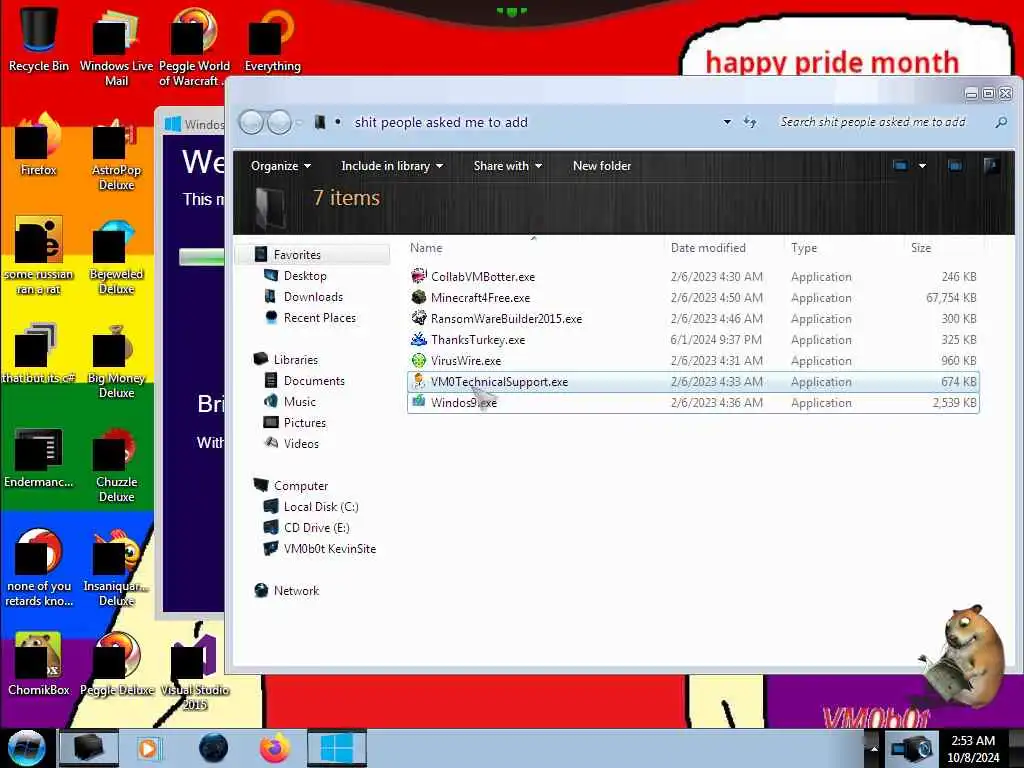
Task: Click the Explorer Back navigation button
Action: (x=251, y=122)
